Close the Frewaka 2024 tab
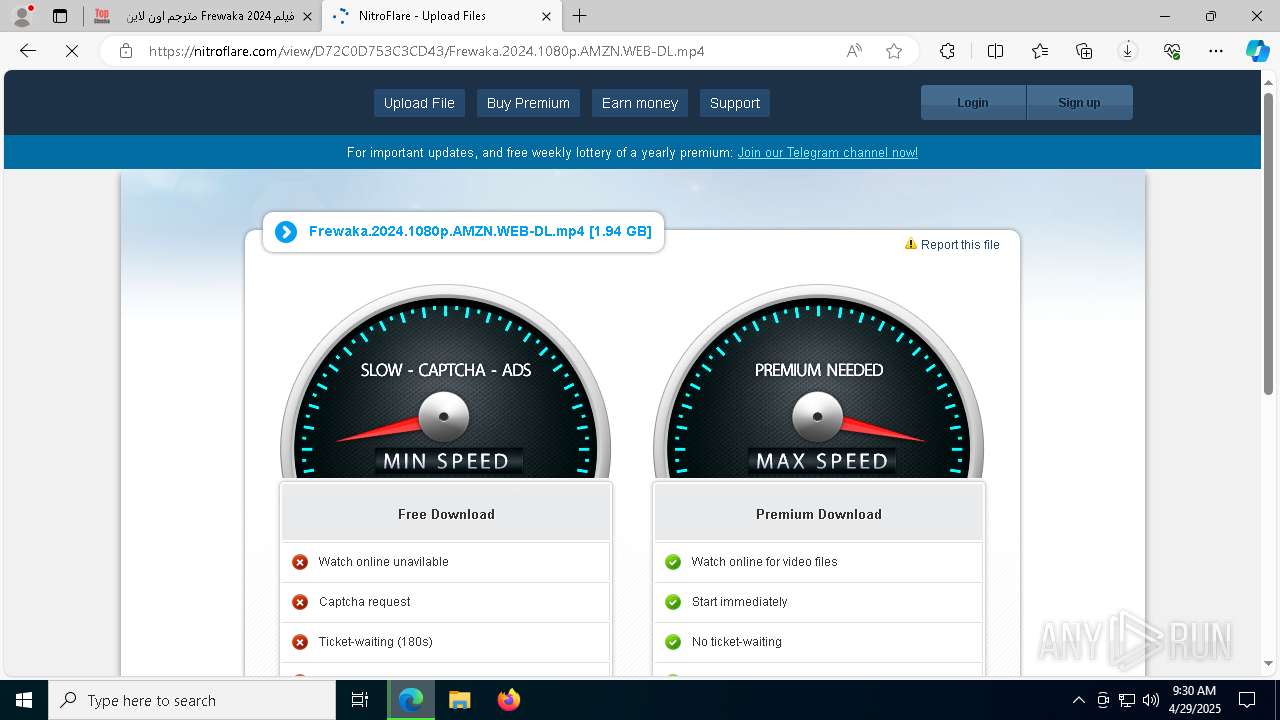1280x720 pixels. coord(307,16)
